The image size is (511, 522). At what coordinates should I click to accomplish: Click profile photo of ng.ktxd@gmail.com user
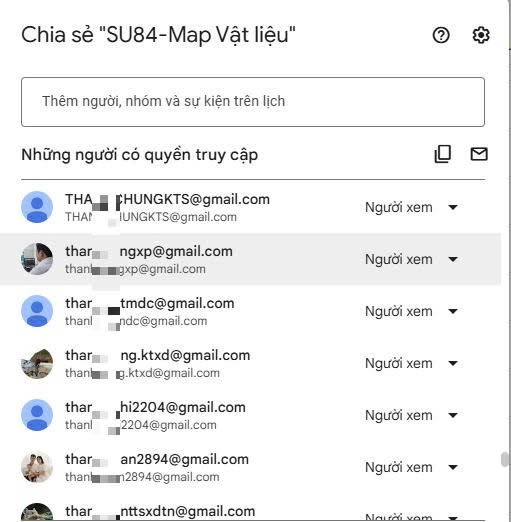(37, 363)
